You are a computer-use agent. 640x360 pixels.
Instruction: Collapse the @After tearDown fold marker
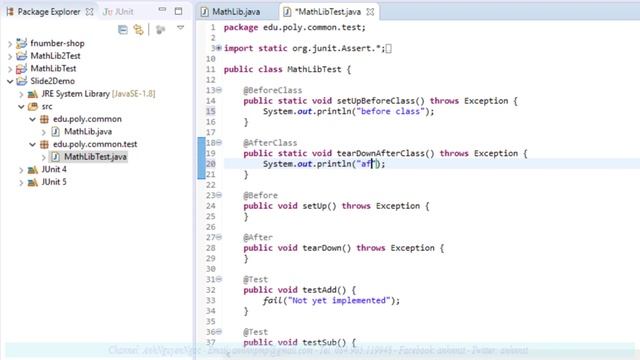pos(219,237)
